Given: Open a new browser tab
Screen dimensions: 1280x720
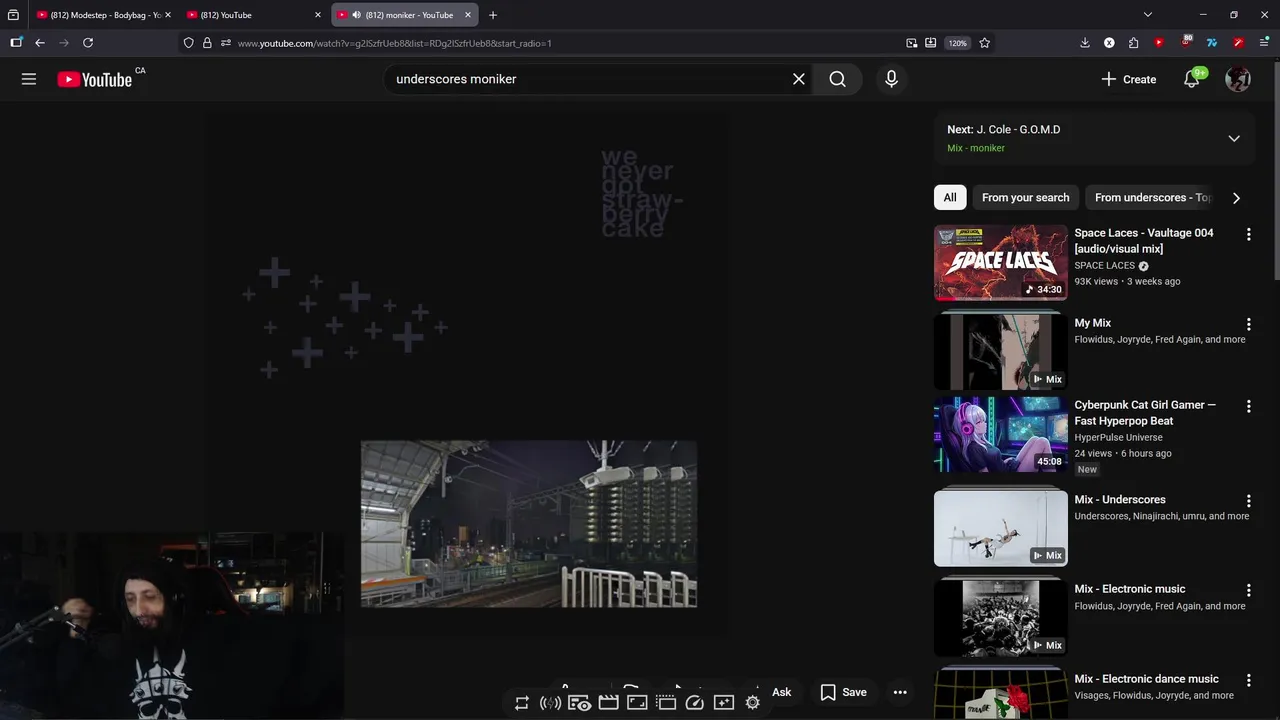Looking at the screenshot, I should (492, 15).
